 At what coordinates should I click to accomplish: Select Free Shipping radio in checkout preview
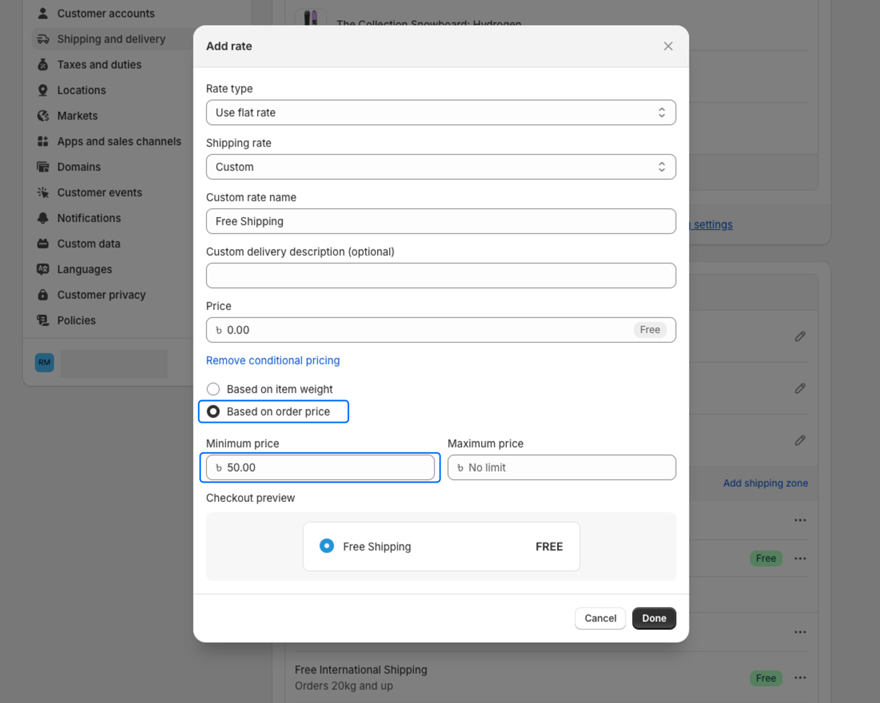pyautogui.click(x=326, y=546)
